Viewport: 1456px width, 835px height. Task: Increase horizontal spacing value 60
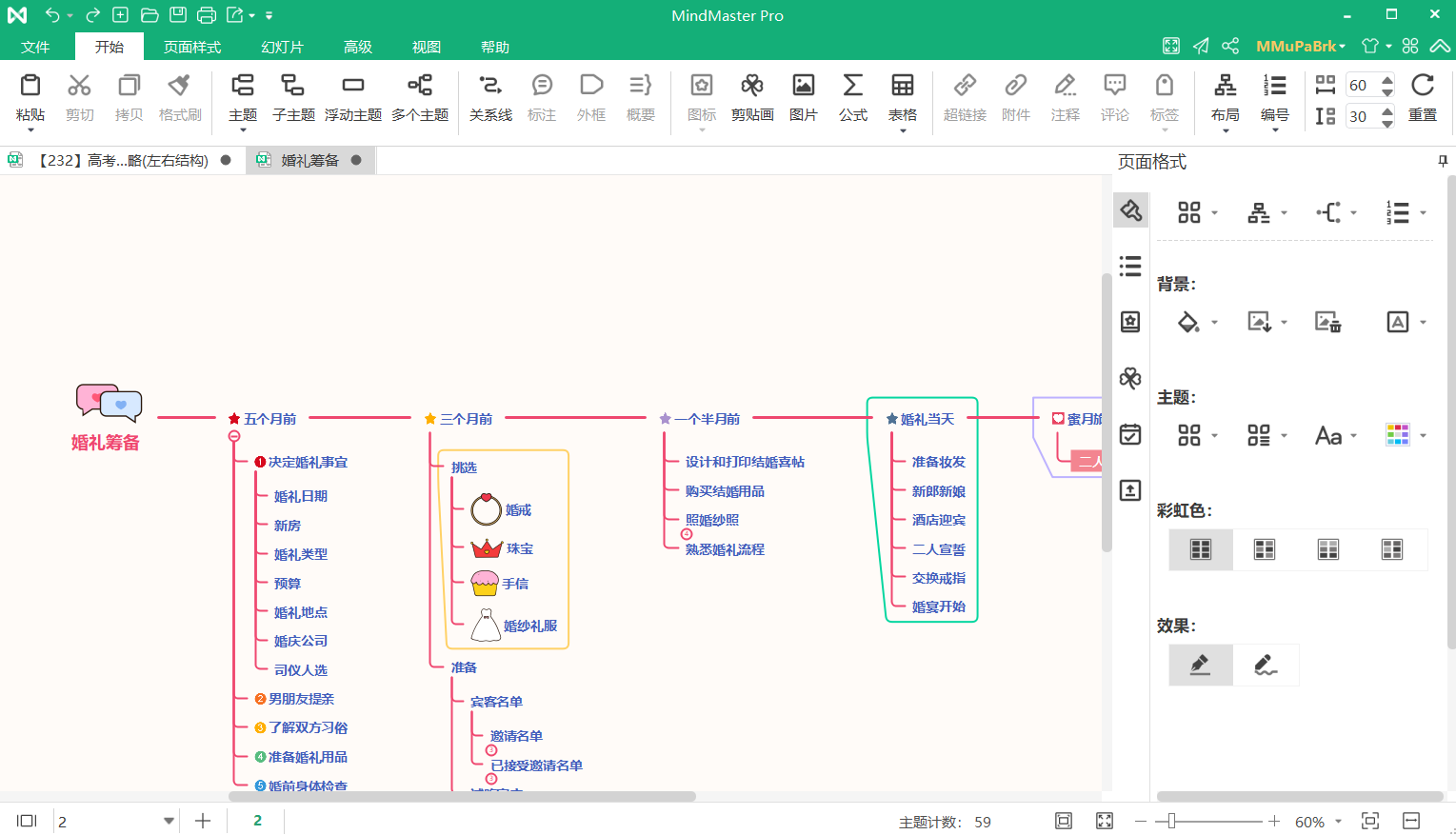tap(1387, 80)
